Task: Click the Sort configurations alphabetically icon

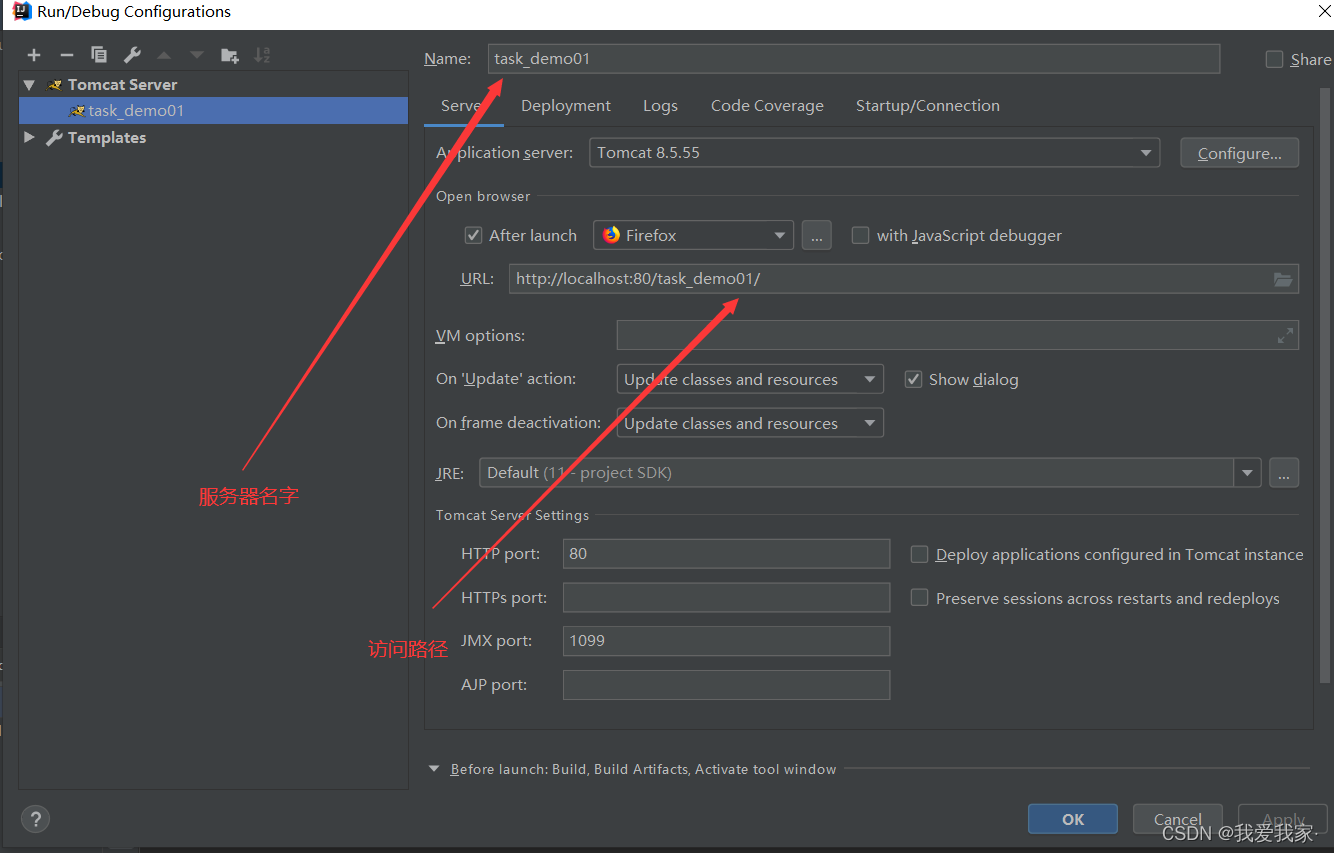Action: 262,55
